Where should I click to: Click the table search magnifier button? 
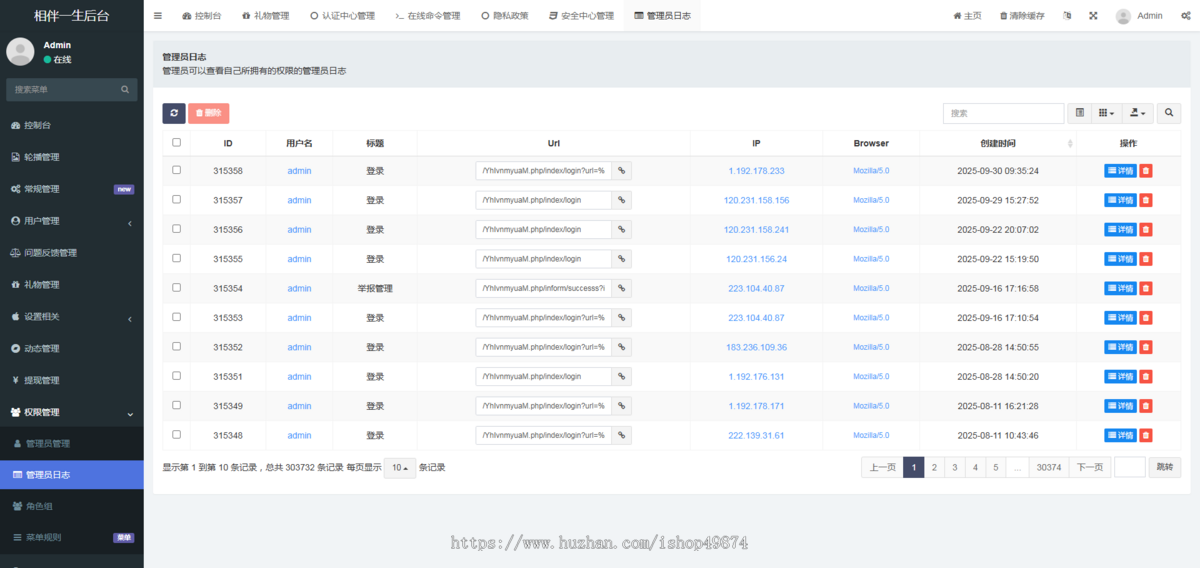1169,113
